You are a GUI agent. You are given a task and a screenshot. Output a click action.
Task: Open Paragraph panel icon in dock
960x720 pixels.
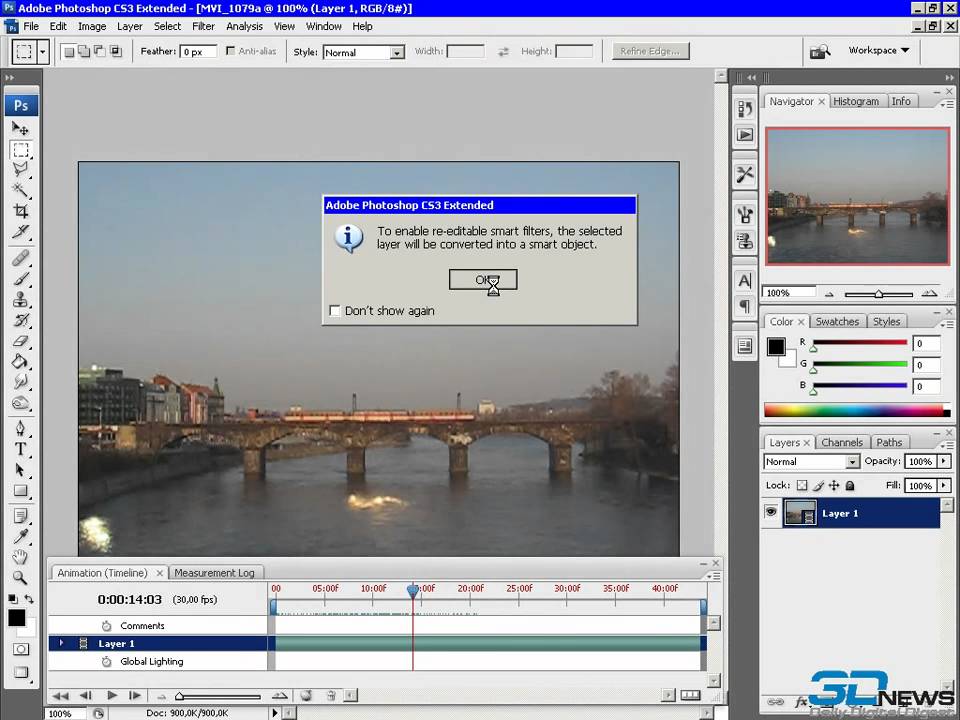pos(744,306)
